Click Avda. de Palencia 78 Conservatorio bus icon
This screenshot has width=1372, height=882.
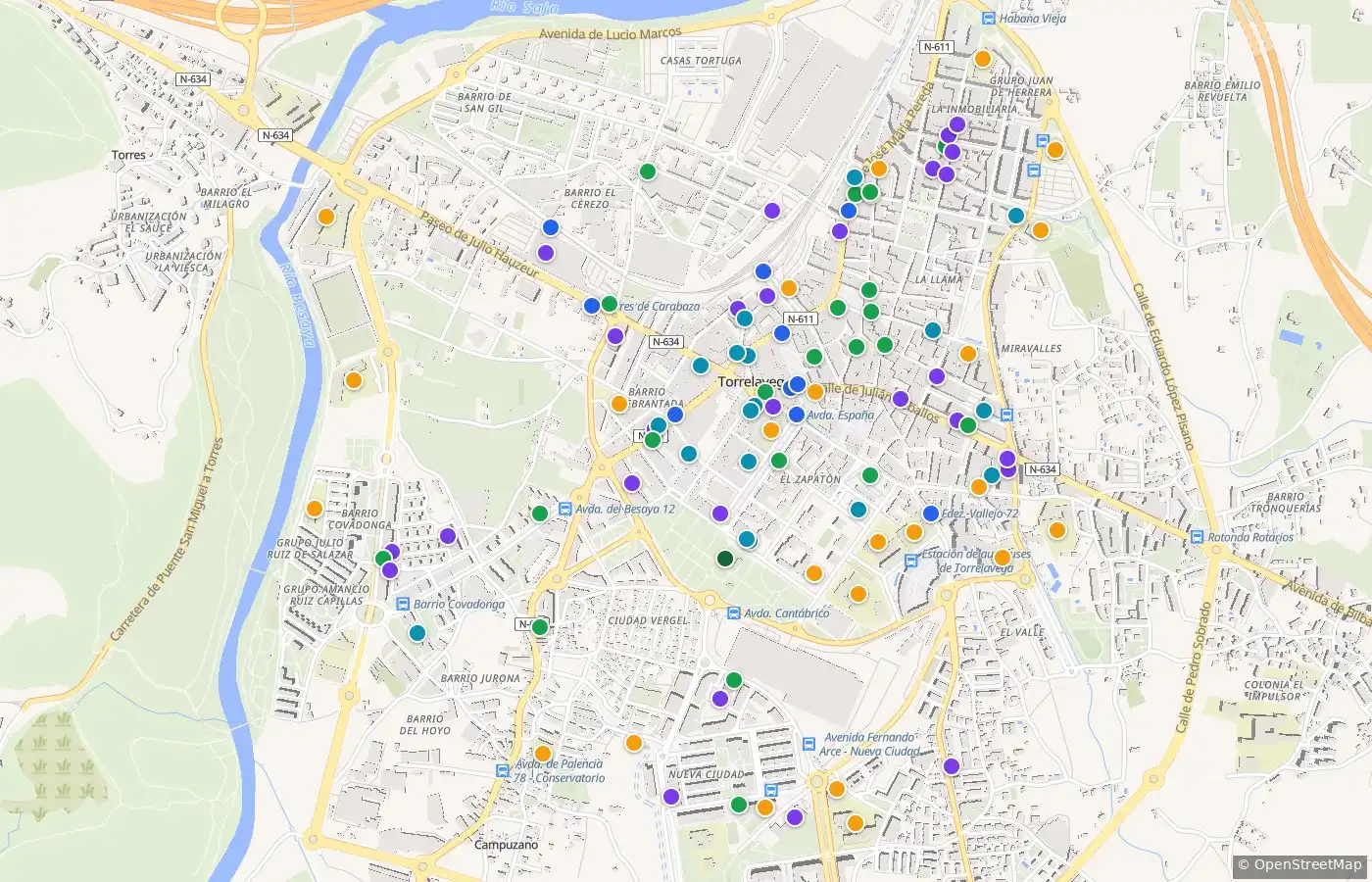(503, 771)
